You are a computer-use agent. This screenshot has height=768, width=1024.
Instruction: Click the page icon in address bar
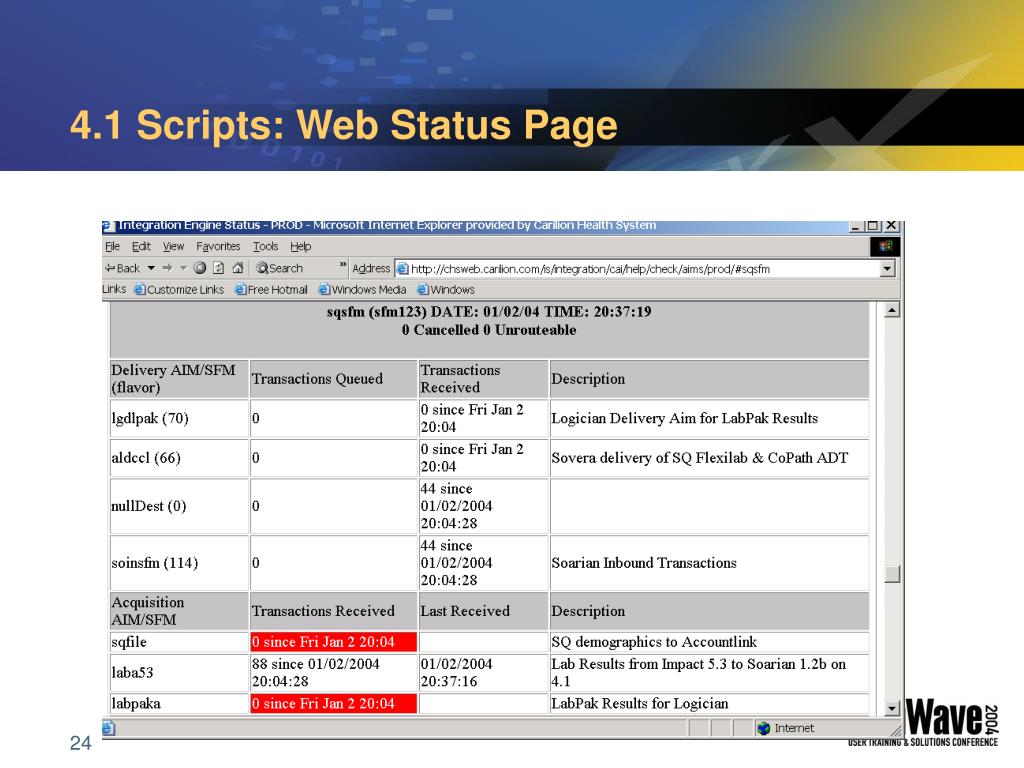point(402,268)
